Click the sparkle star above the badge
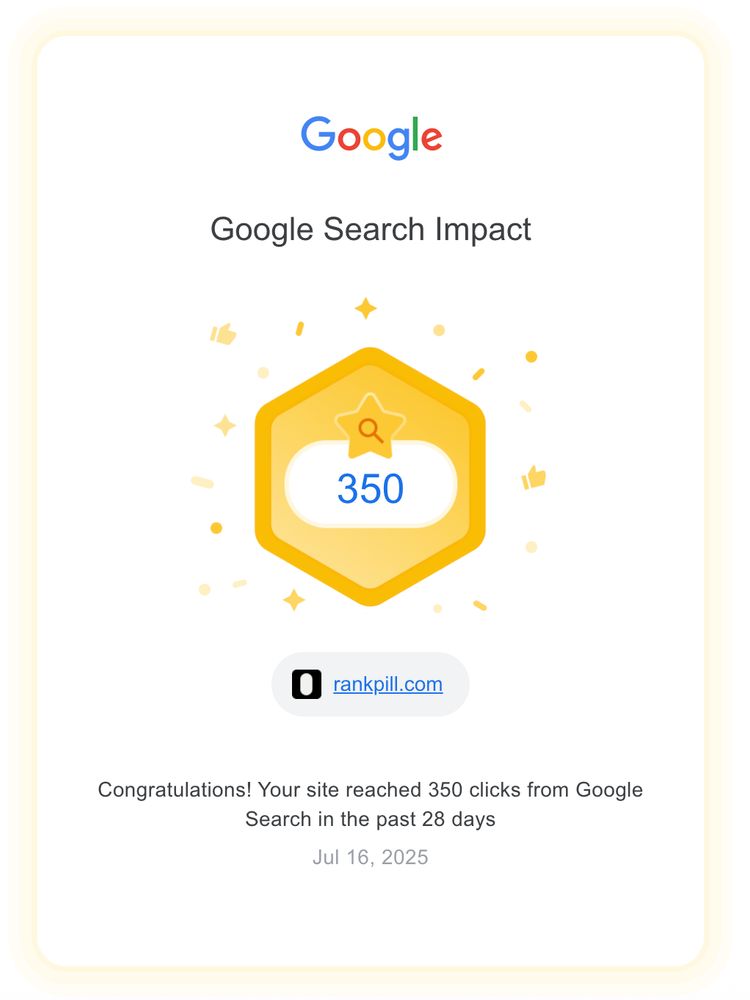This screenshot has width=750, height=1000. coord(366,309)
